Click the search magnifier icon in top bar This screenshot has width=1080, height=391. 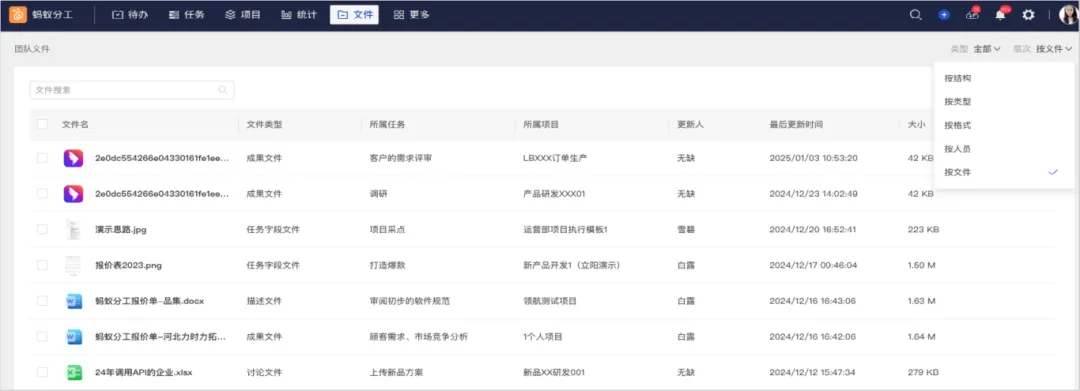[x=915, y=14]
